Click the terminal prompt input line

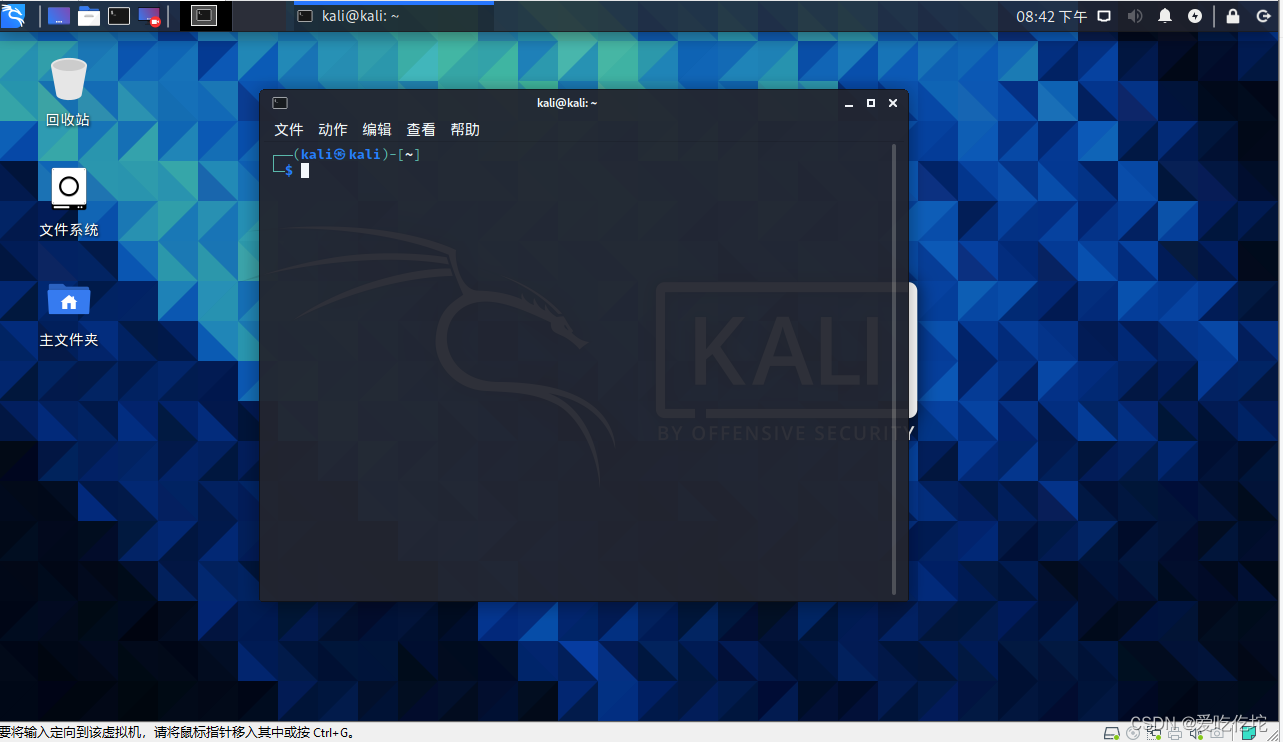pyautogui.click(x=580, y=170)
